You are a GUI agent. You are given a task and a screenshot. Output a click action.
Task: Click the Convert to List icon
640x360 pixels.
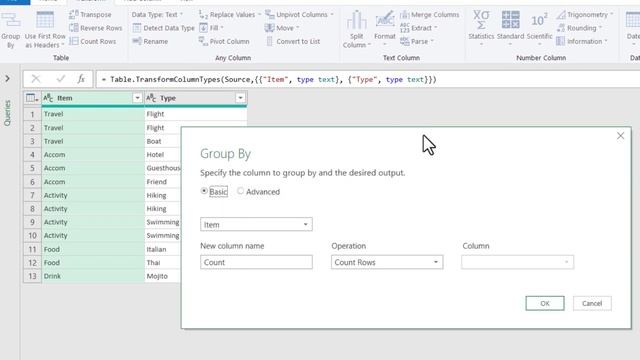point(269,41)
